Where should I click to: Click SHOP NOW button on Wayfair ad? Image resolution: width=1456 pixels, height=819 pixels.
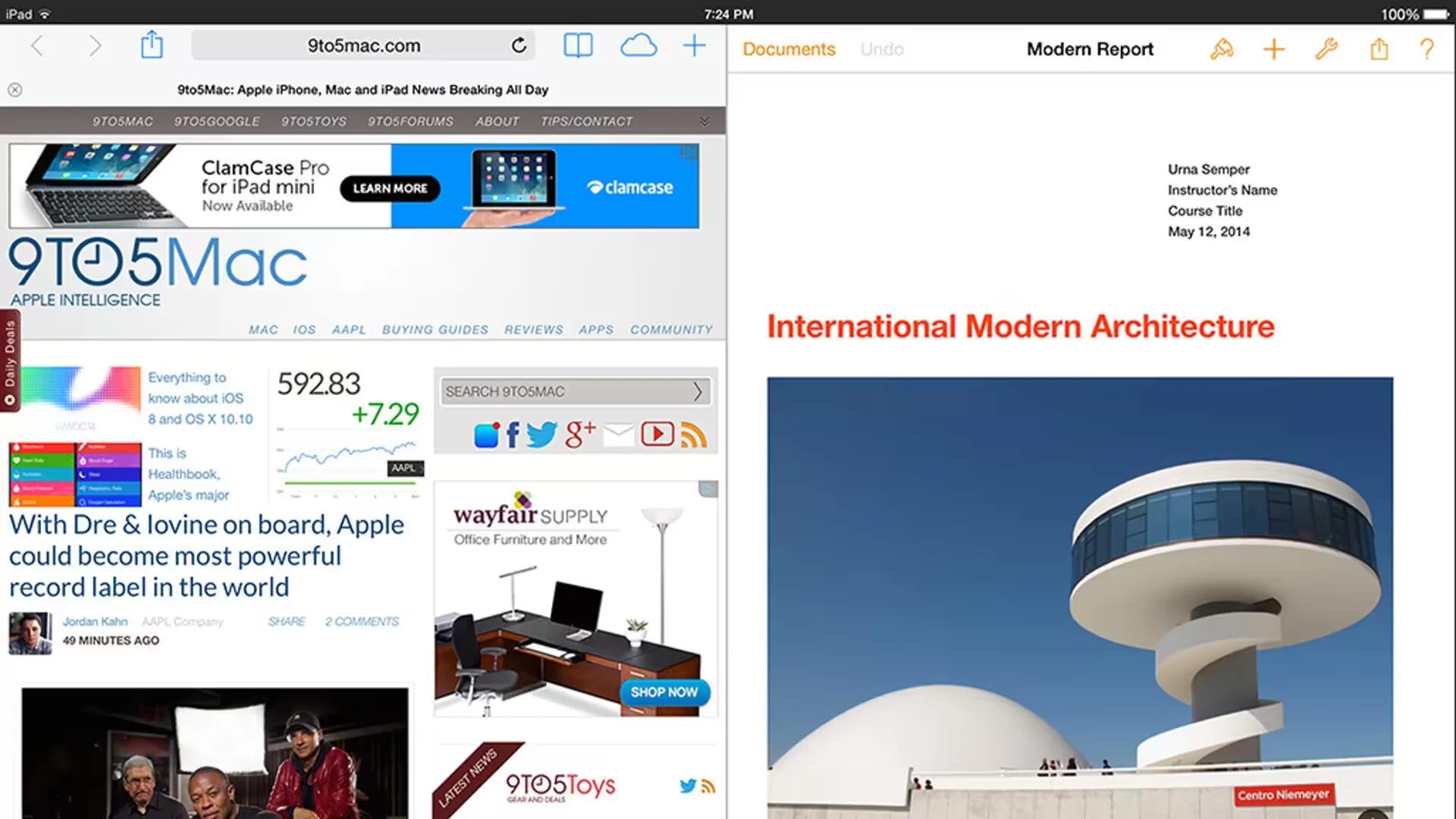click(x=662, y=690)
